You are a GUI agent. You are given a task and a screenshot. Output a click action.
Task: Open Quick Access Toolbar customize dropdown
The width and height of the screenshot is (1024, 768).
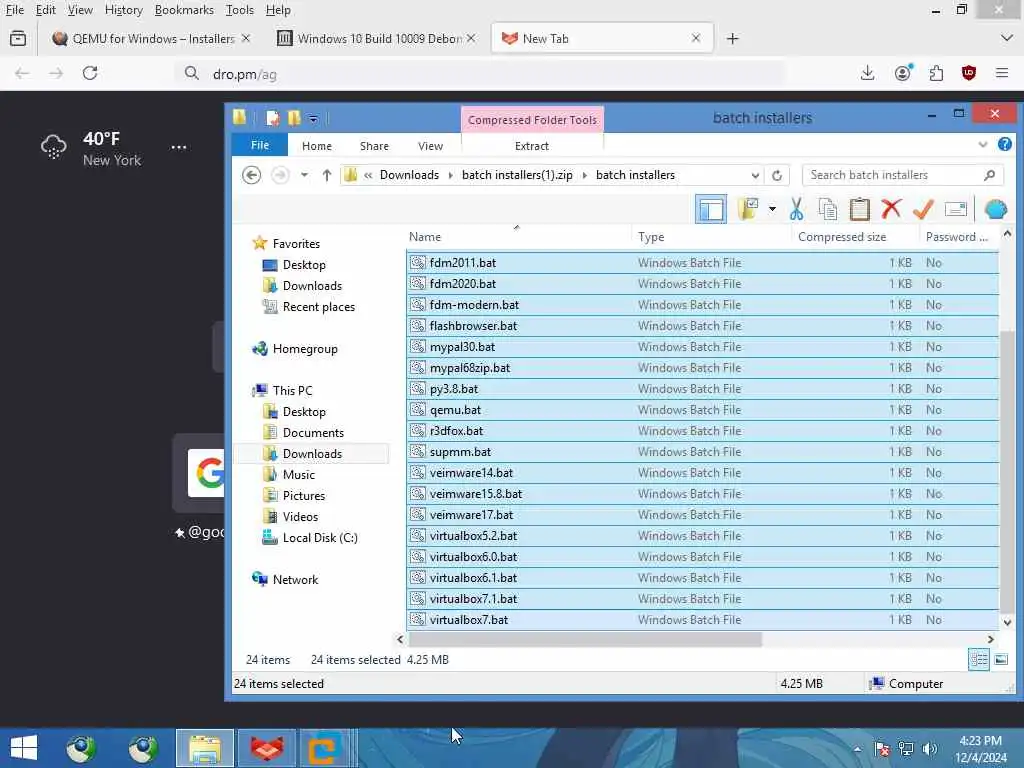[313, 119]
